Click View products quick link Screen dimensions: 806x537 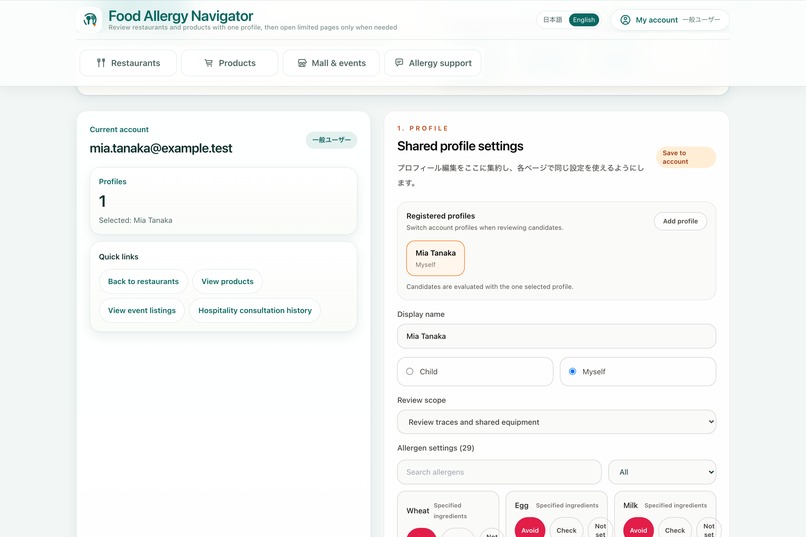coord(227,281)
